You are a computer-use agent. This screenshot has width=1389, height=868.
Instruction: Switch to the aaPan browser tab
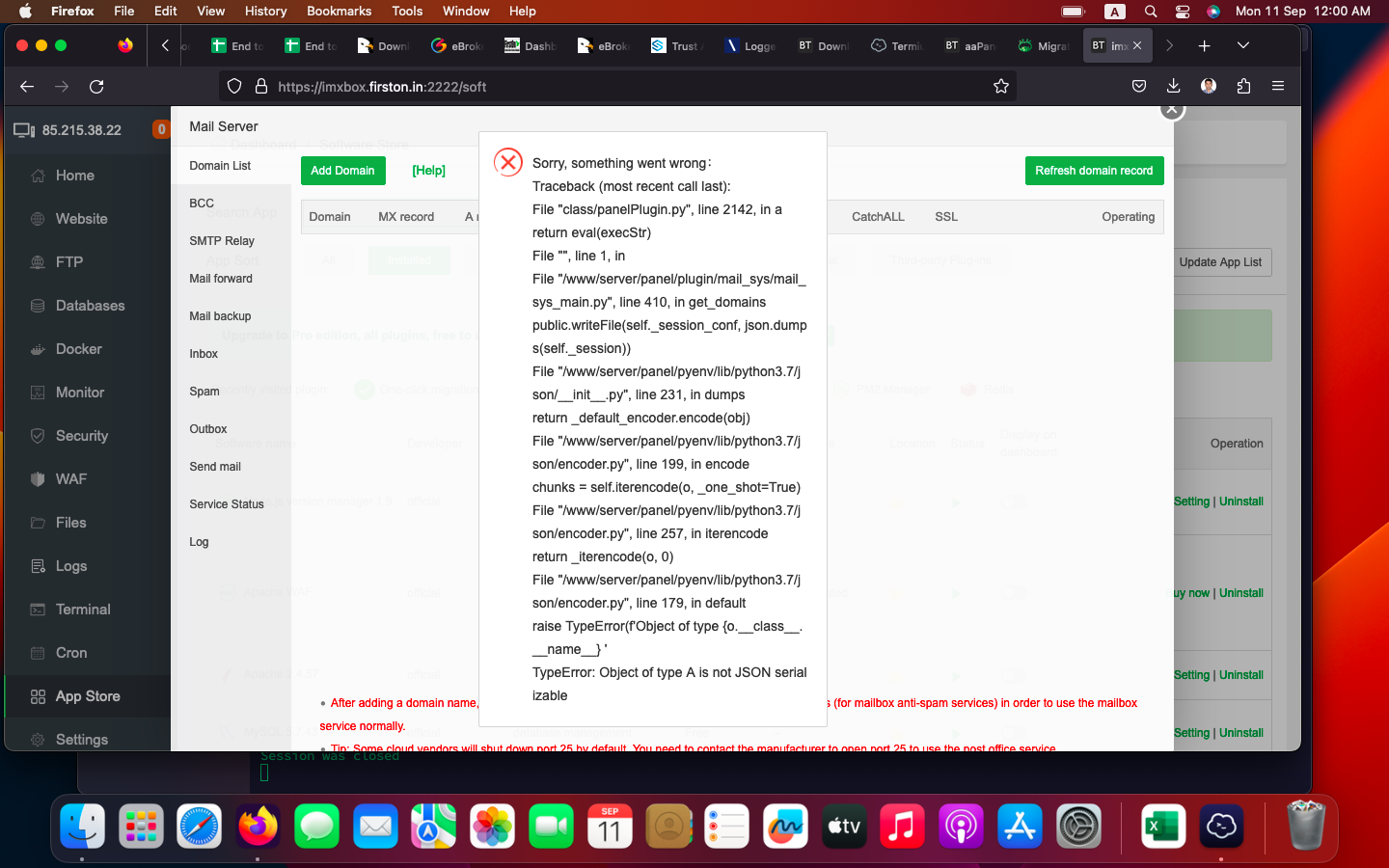(969, 45)
